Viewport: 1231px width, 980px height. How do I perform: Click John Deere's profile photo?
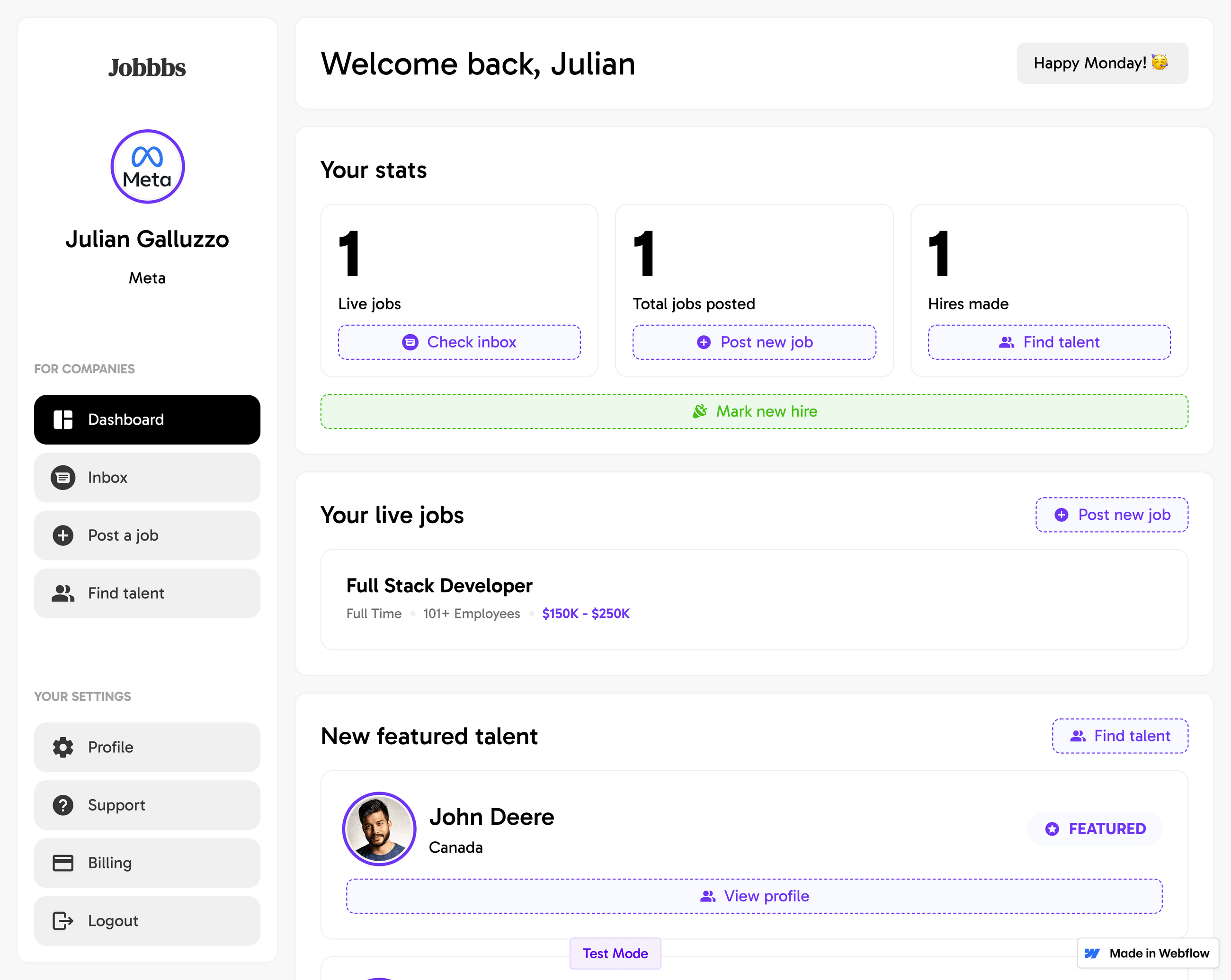tap(379, 829)
